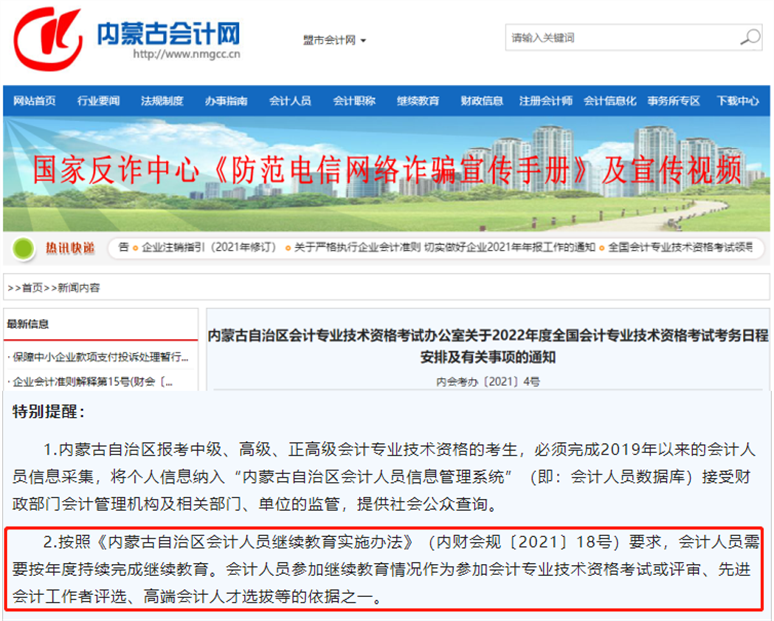
Task: Visit the 下载中心 page
Action: (737, 101)
